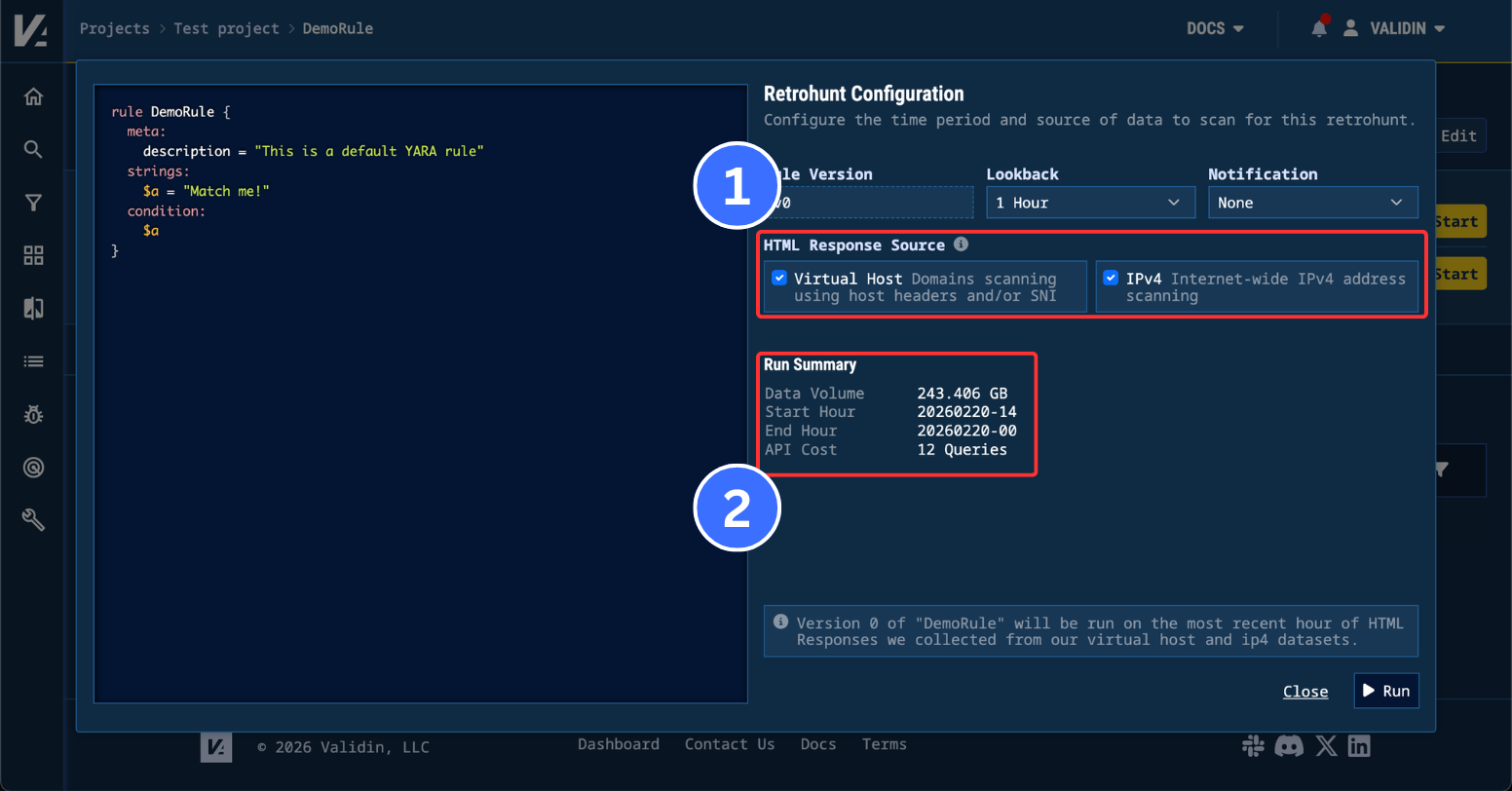Click the grid dashboard icon in the sidebar
Viewport: 1512px width, 791px height.
[32, 255]
